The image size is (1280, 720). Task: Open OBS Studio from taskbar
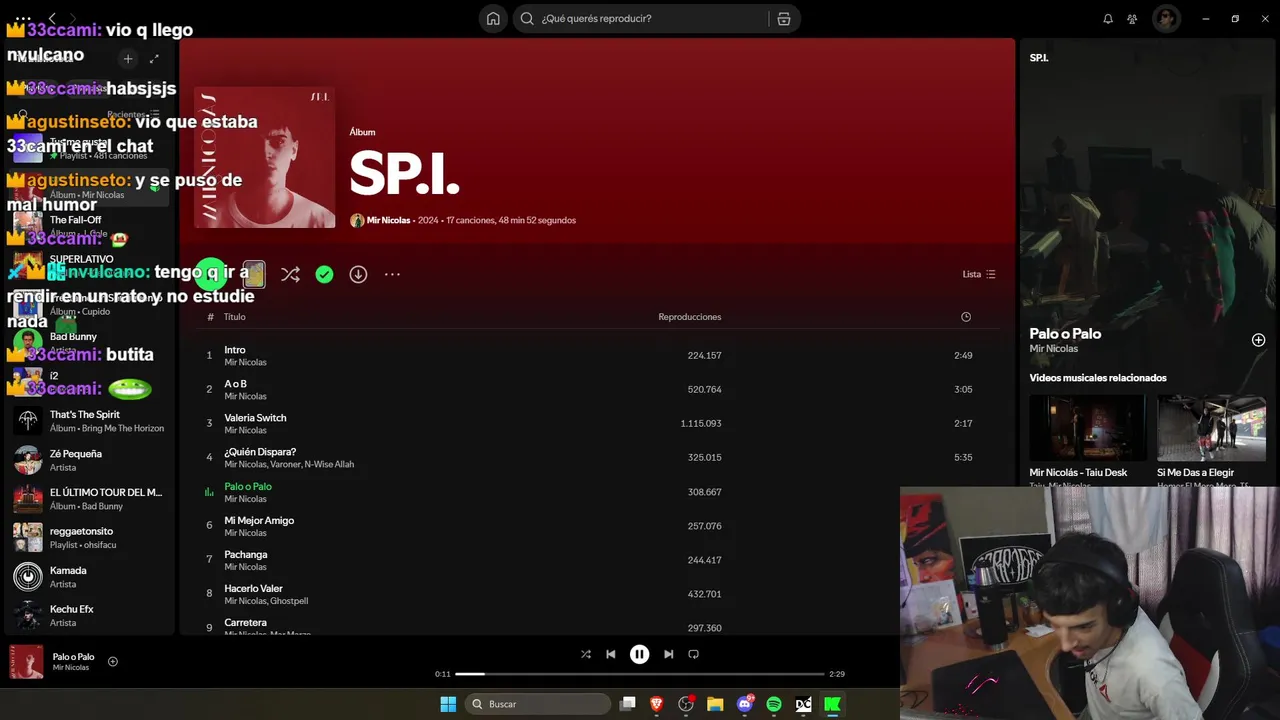point(686,704)
